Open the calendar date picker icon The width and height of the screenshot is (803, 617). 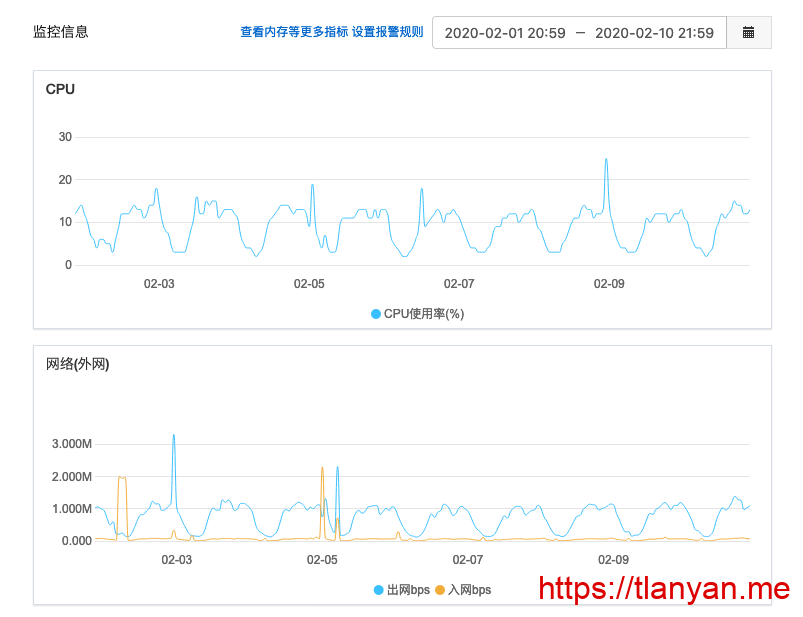pyautogui.click(x=748, y=33)
